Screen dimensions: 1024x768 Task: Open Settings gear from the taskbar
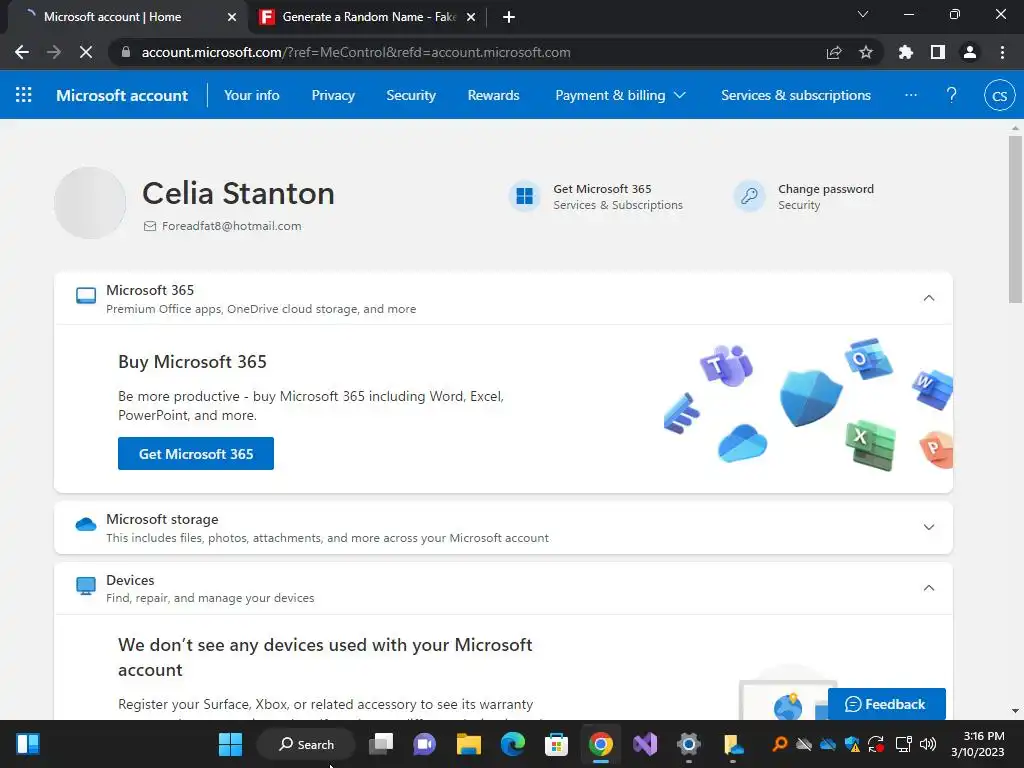688,744
